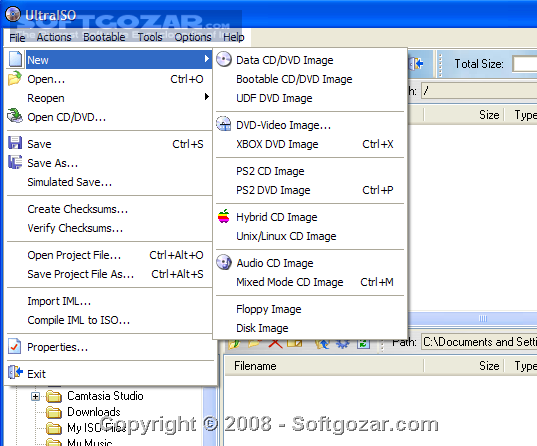The height and width of the screenshot is (446, 537).
Task: Create a Bootable CD/DVD Image
Action: [310, 79]
